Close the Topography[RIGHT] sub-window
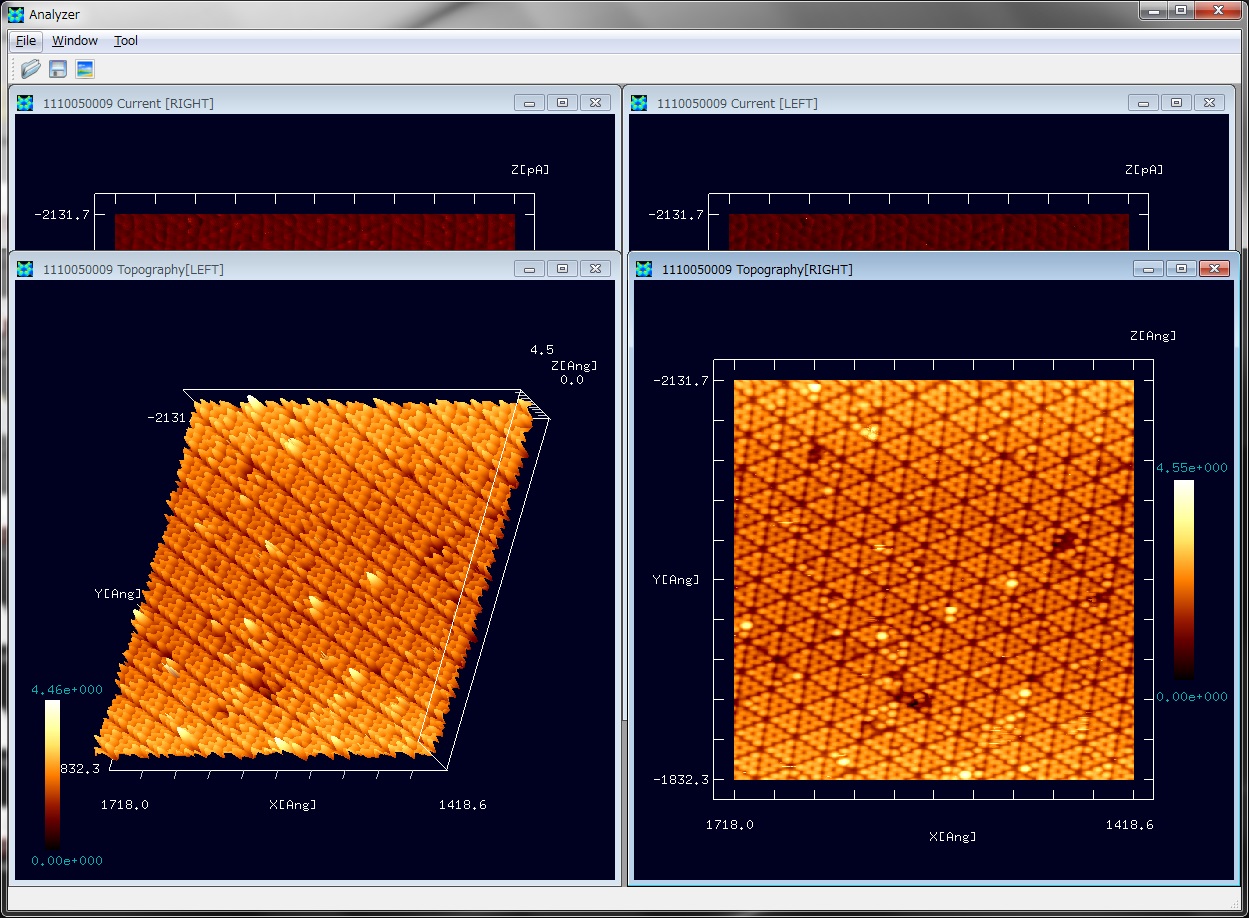1249x918 pixels. (1214, 269)
